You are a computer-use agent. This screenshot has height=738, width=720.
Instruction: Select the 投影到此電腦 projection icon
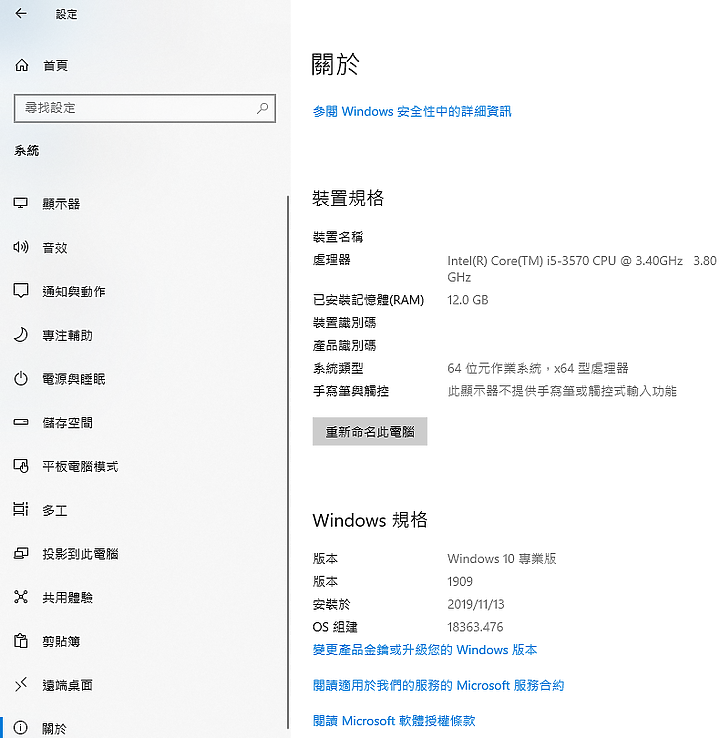pyautogui.click(x=21, y=553)
